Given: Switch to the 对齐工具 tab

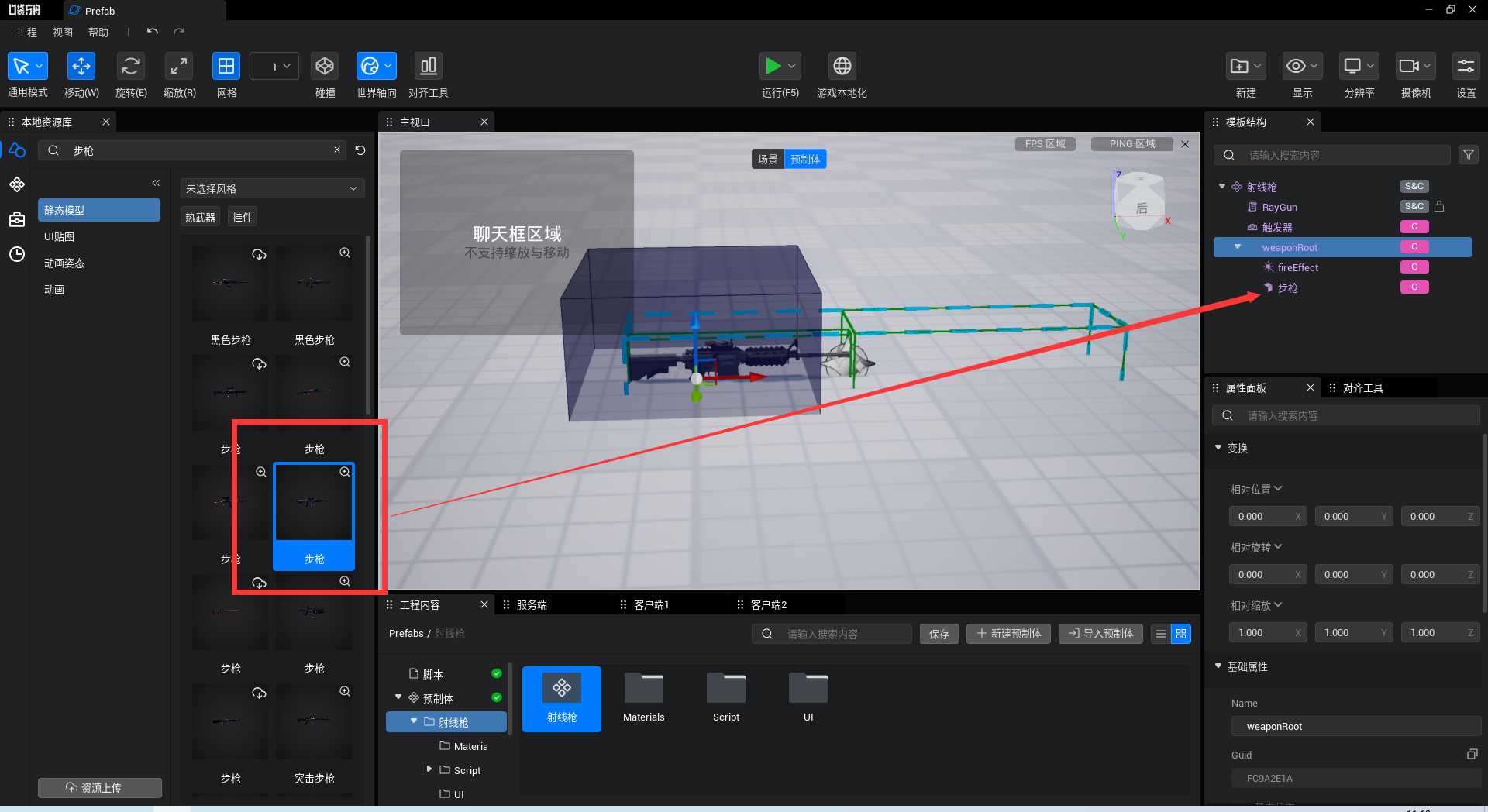Looking at the screenshot, I should point(1362,387).
